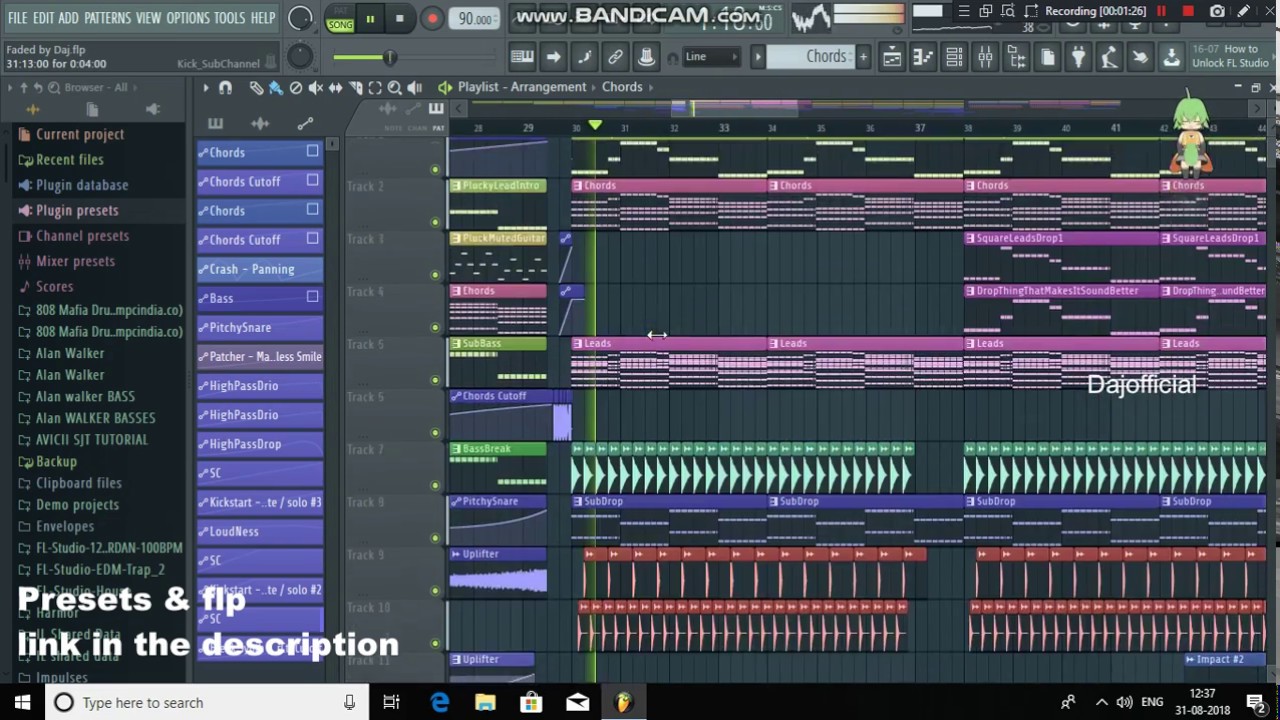Open the TOOLS menu
This screenshot has width=1280, height=720.
pos(230,18)
